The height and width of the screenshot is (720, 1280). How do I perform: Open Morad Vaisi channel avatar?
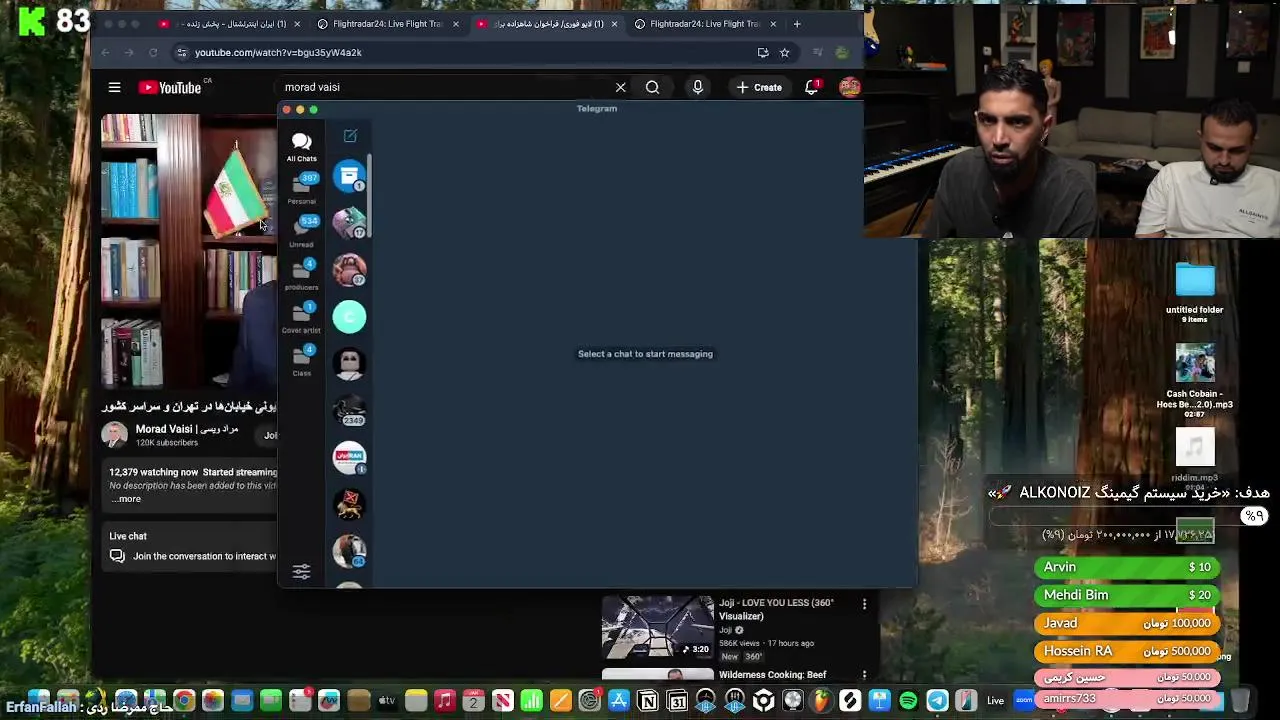tap(115, 435)
